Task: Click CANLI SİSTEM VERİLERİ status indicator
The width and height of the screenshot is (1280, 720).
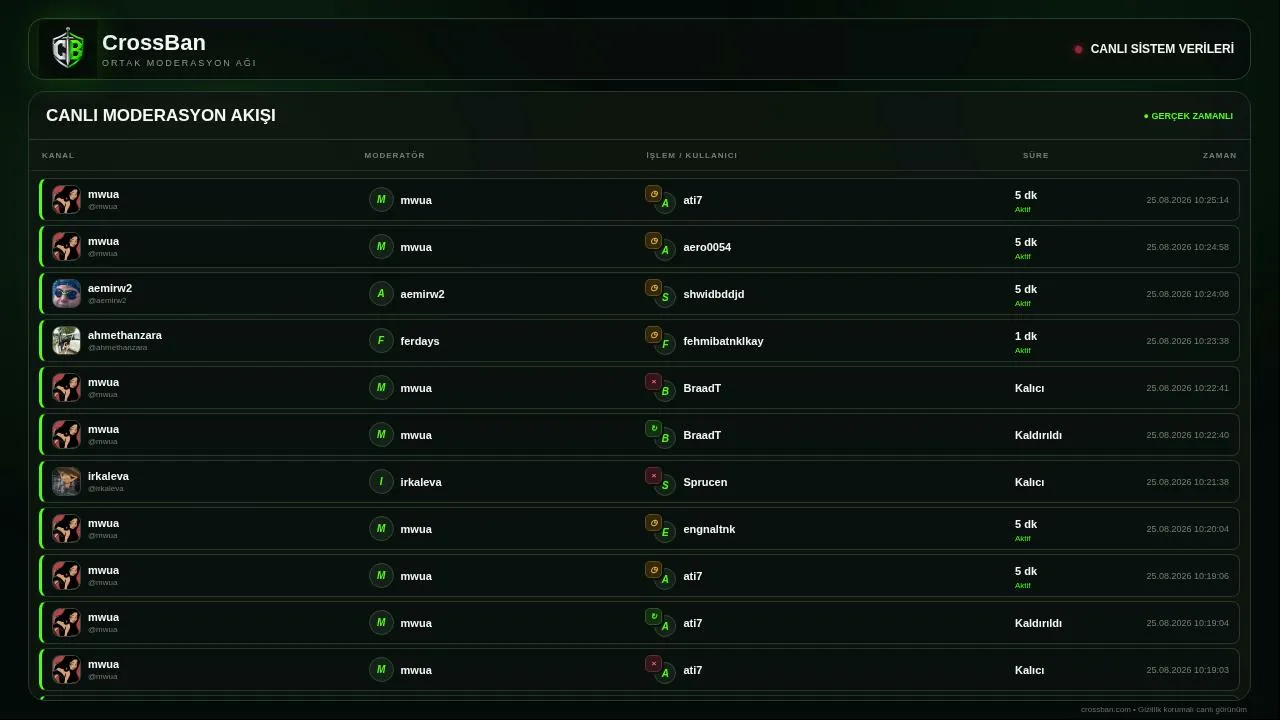Action: click(1154, 49)
